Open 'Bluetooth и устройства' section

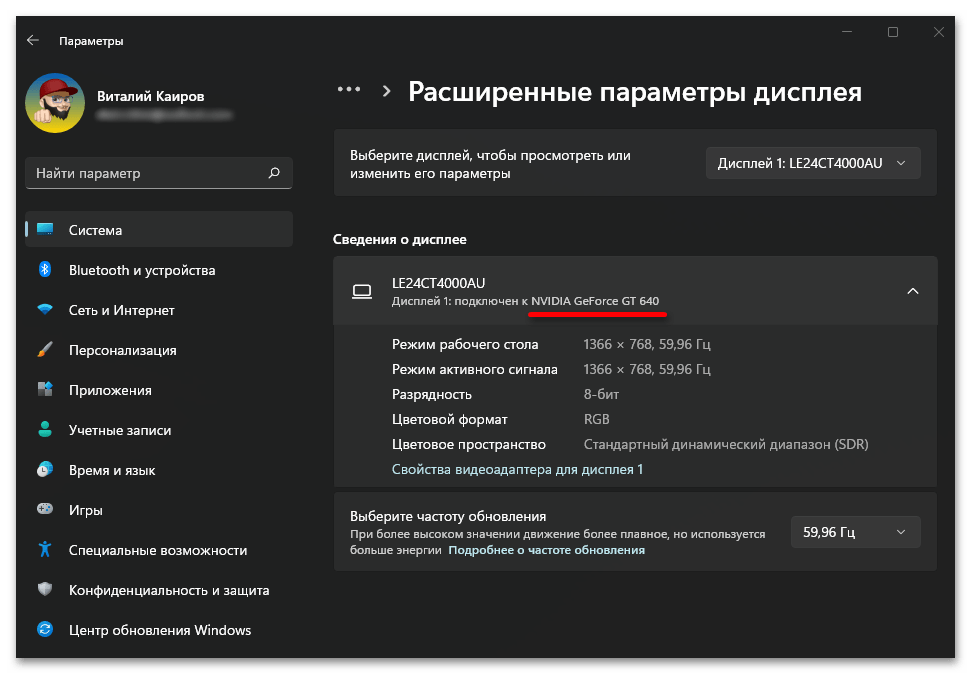pos(142,270)
